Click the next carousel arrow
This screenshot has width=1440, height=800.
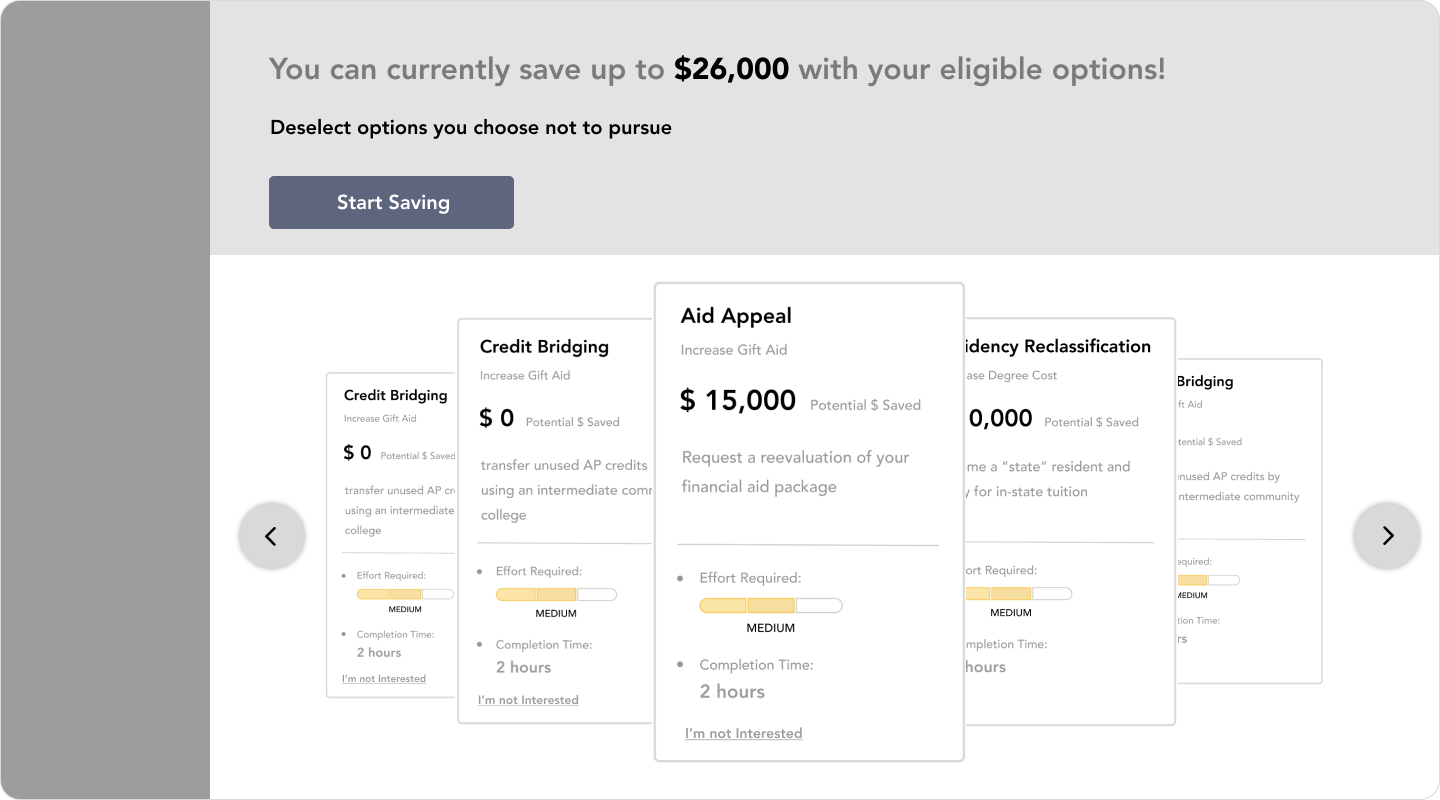(x=1387, y=536)
